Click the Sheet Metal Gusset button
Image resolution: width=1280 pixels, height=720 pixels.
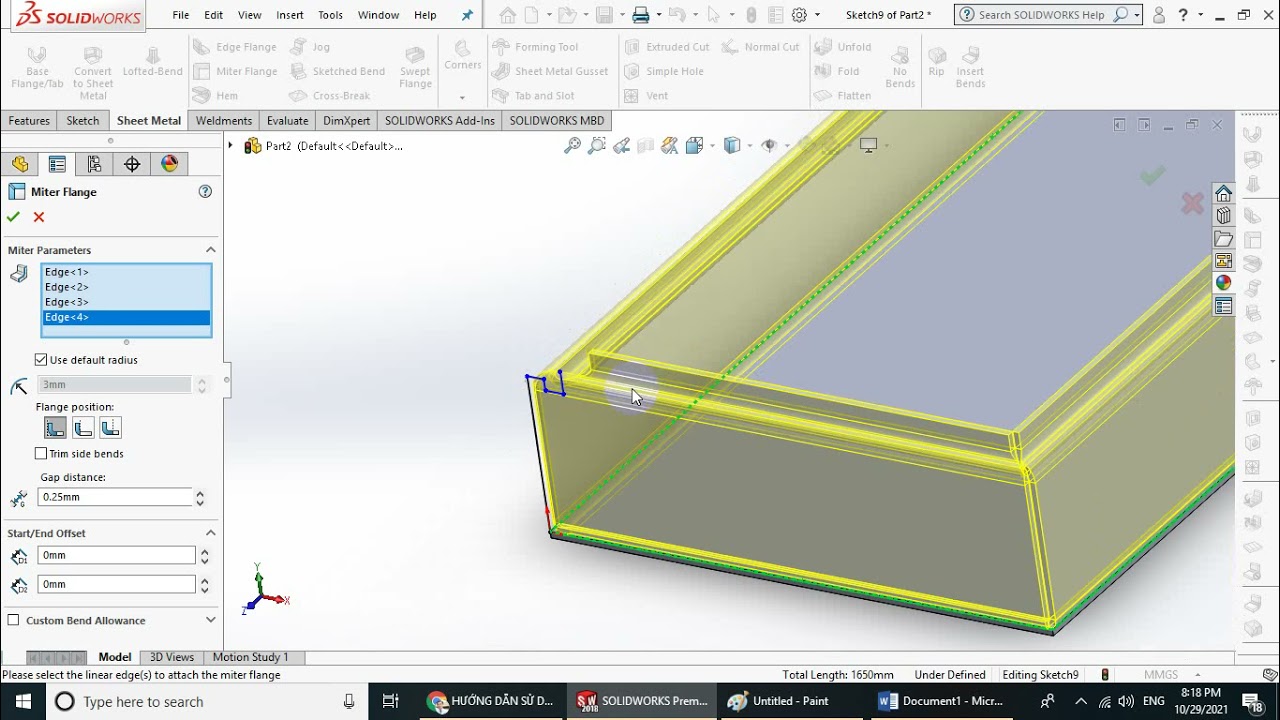[550, 71]
